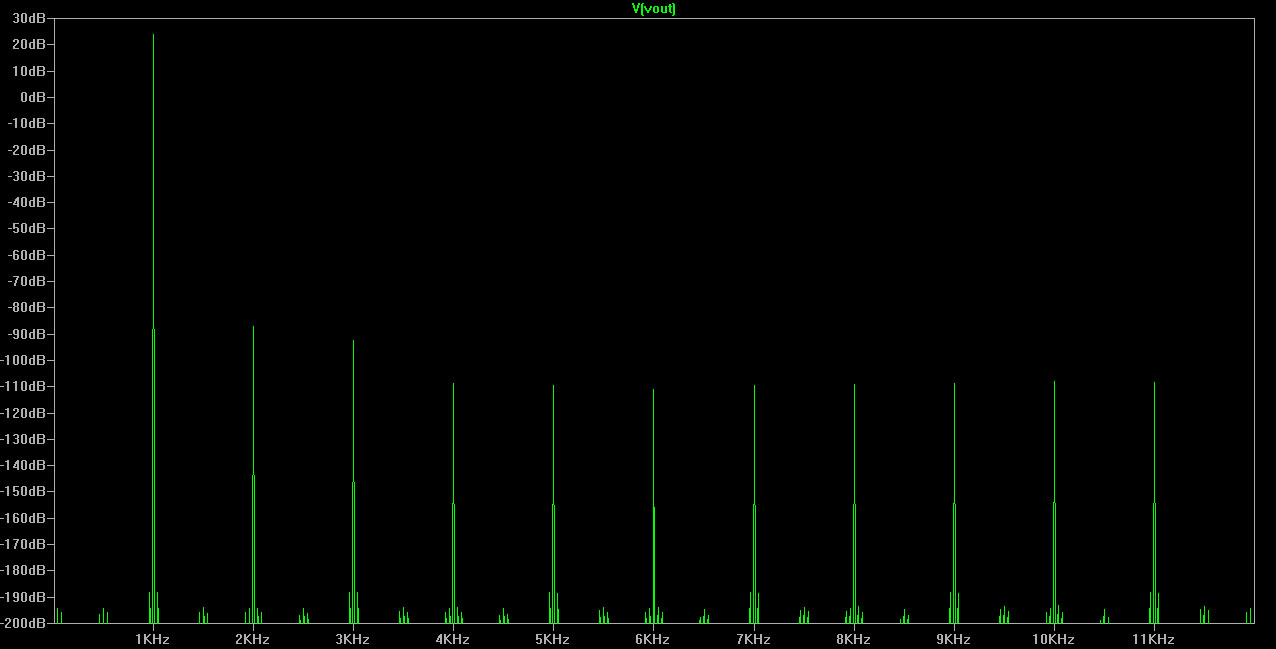This screenshot has height=649, width=1276.
Task: Click the -200dB vertical axis label
Action: (24, 622)
